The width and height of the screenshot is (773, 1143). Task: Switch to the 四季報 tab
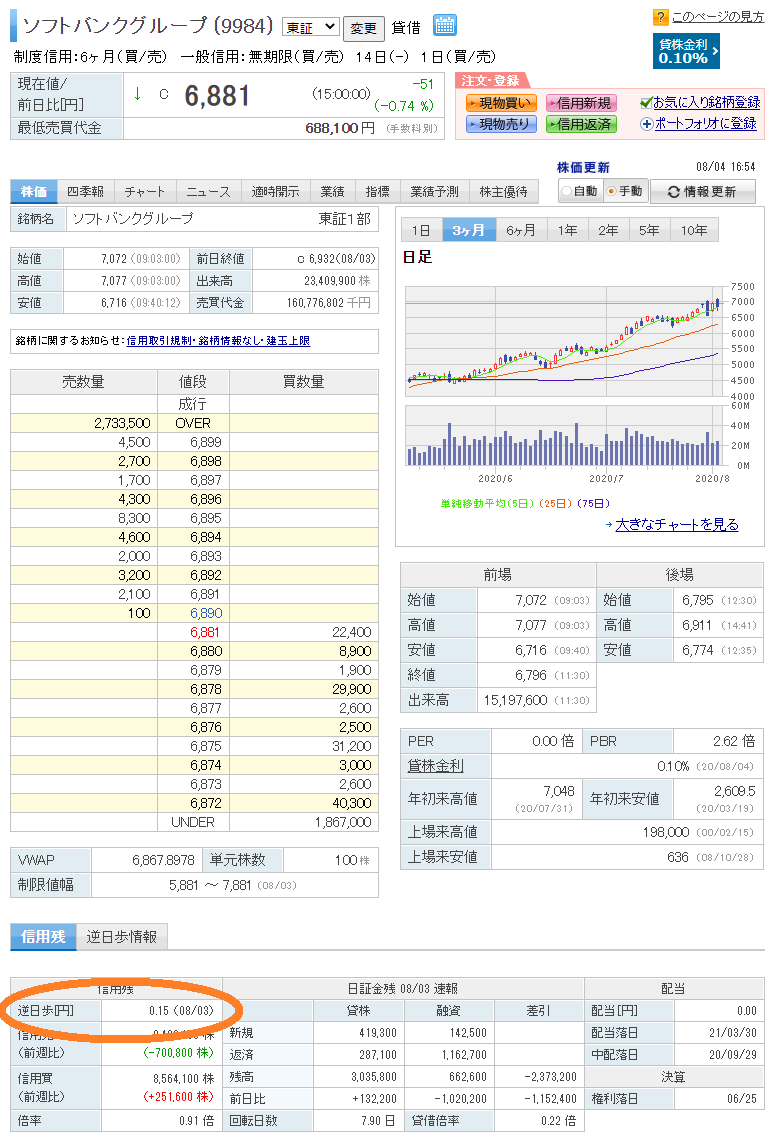click(85, 192)
